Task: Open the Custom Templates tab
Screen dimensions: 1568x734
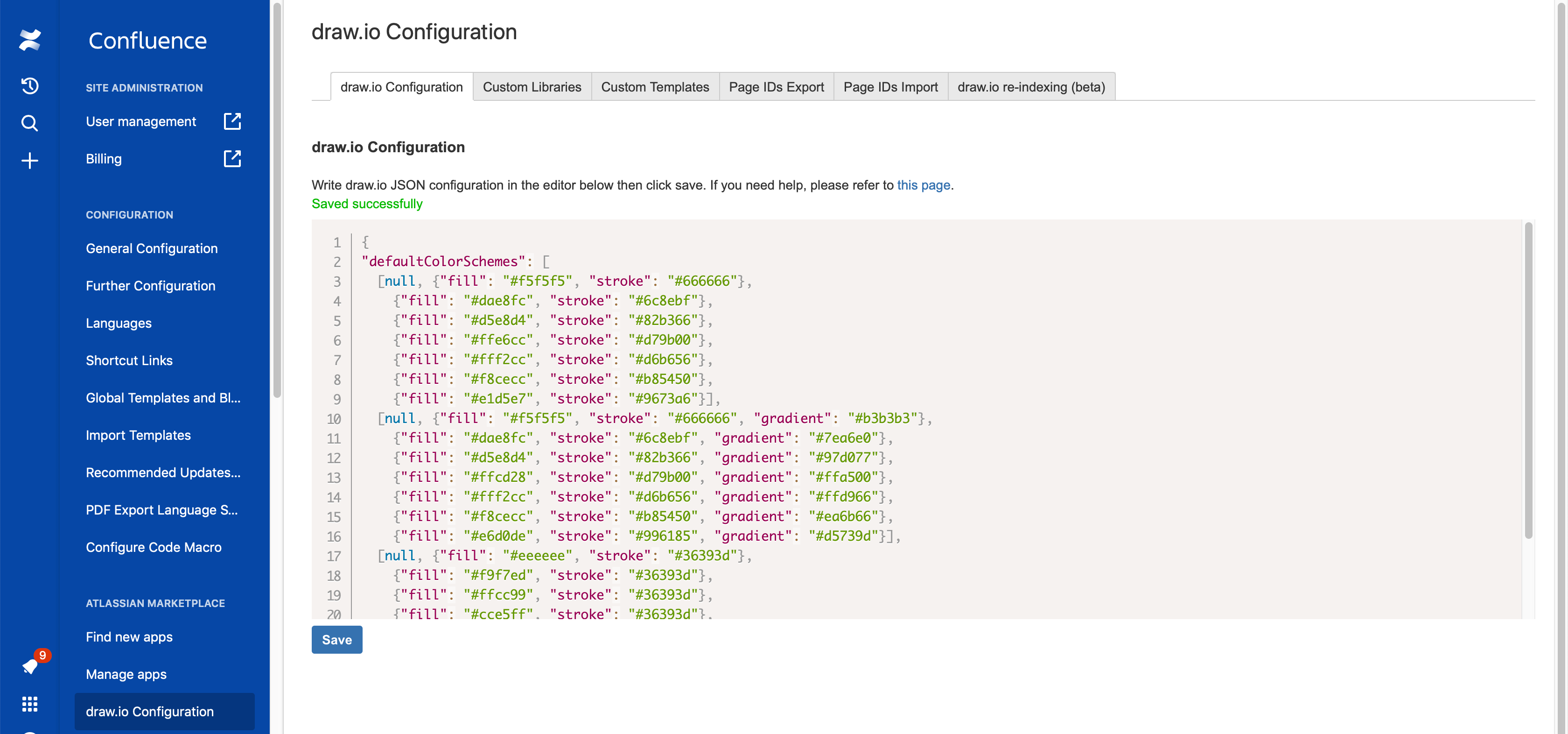Action: [655, 86]
